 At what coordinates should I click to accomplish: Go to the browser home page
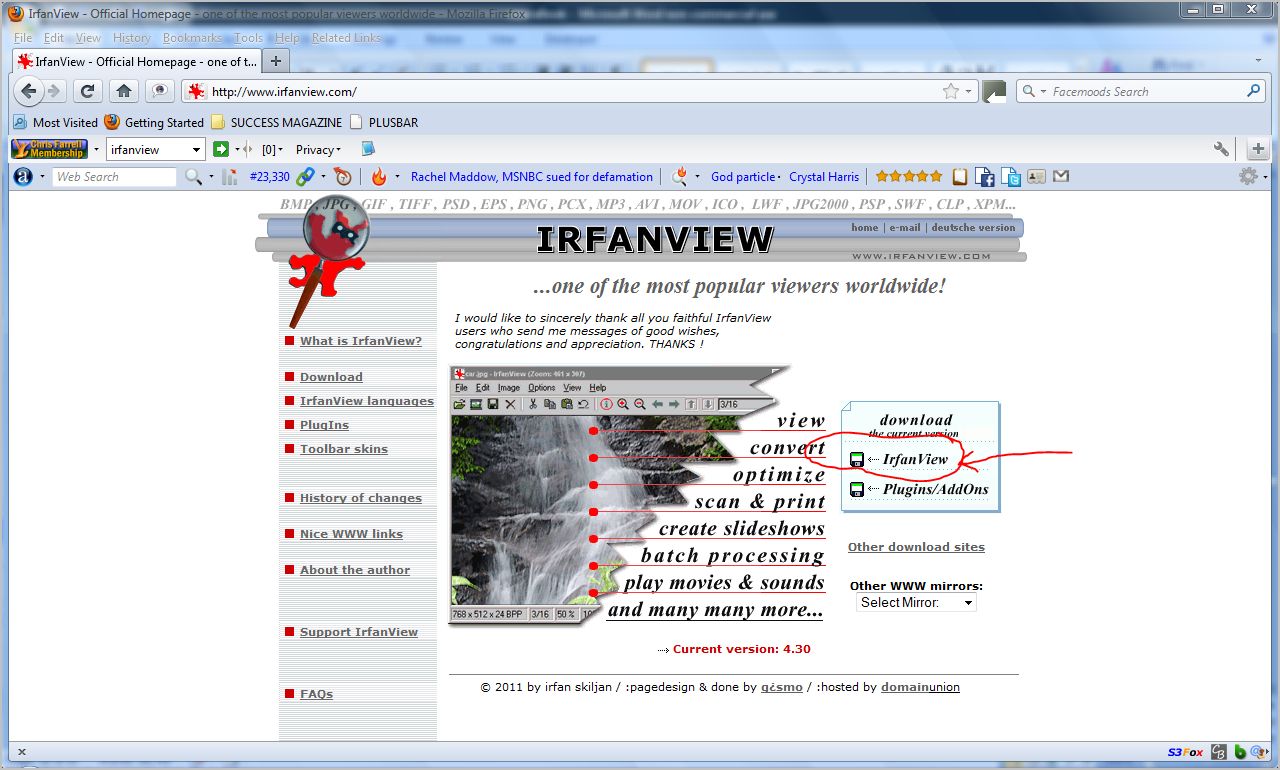124,91
